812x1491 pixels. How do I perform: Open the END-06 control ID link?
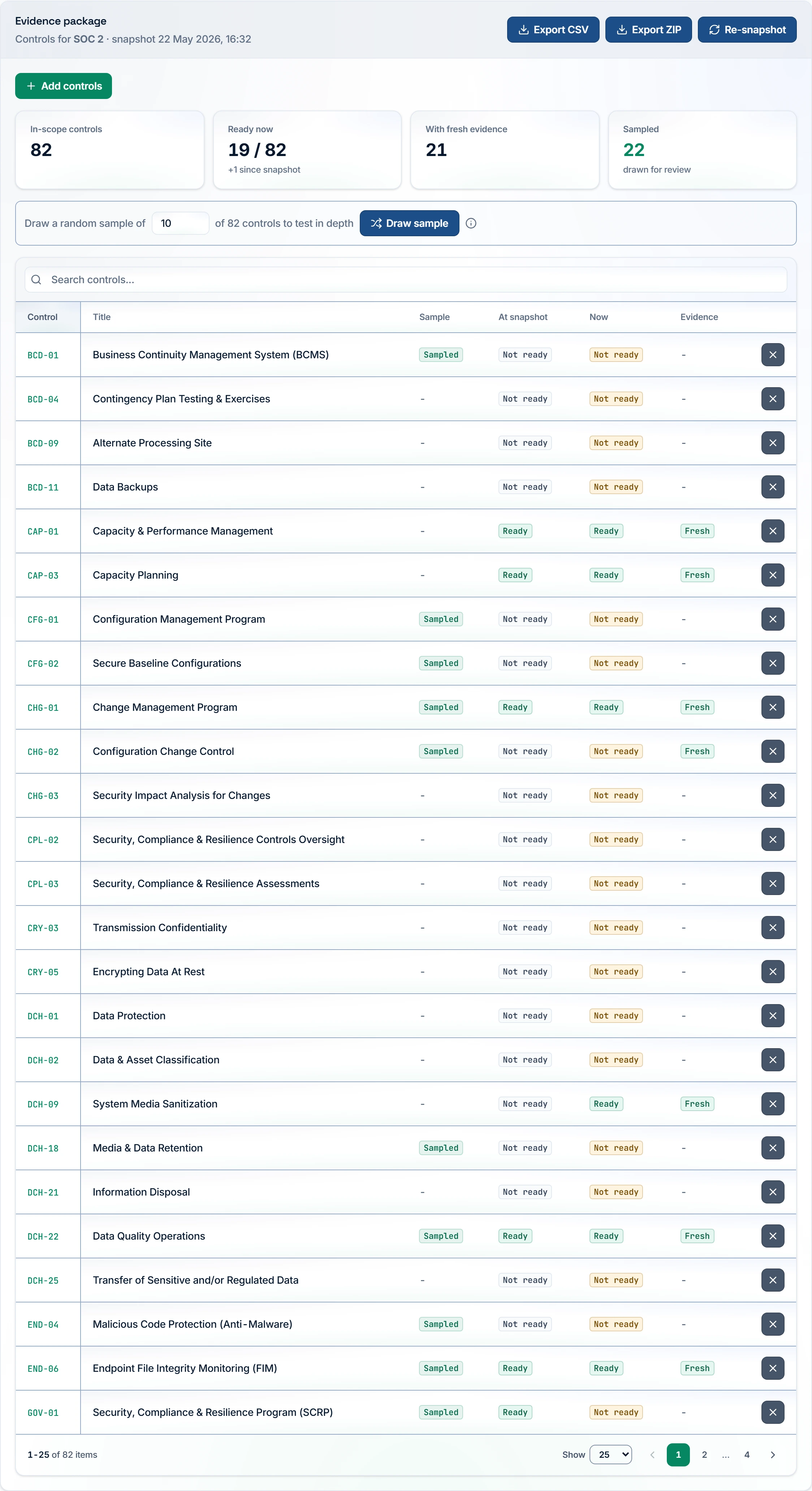43,1369
